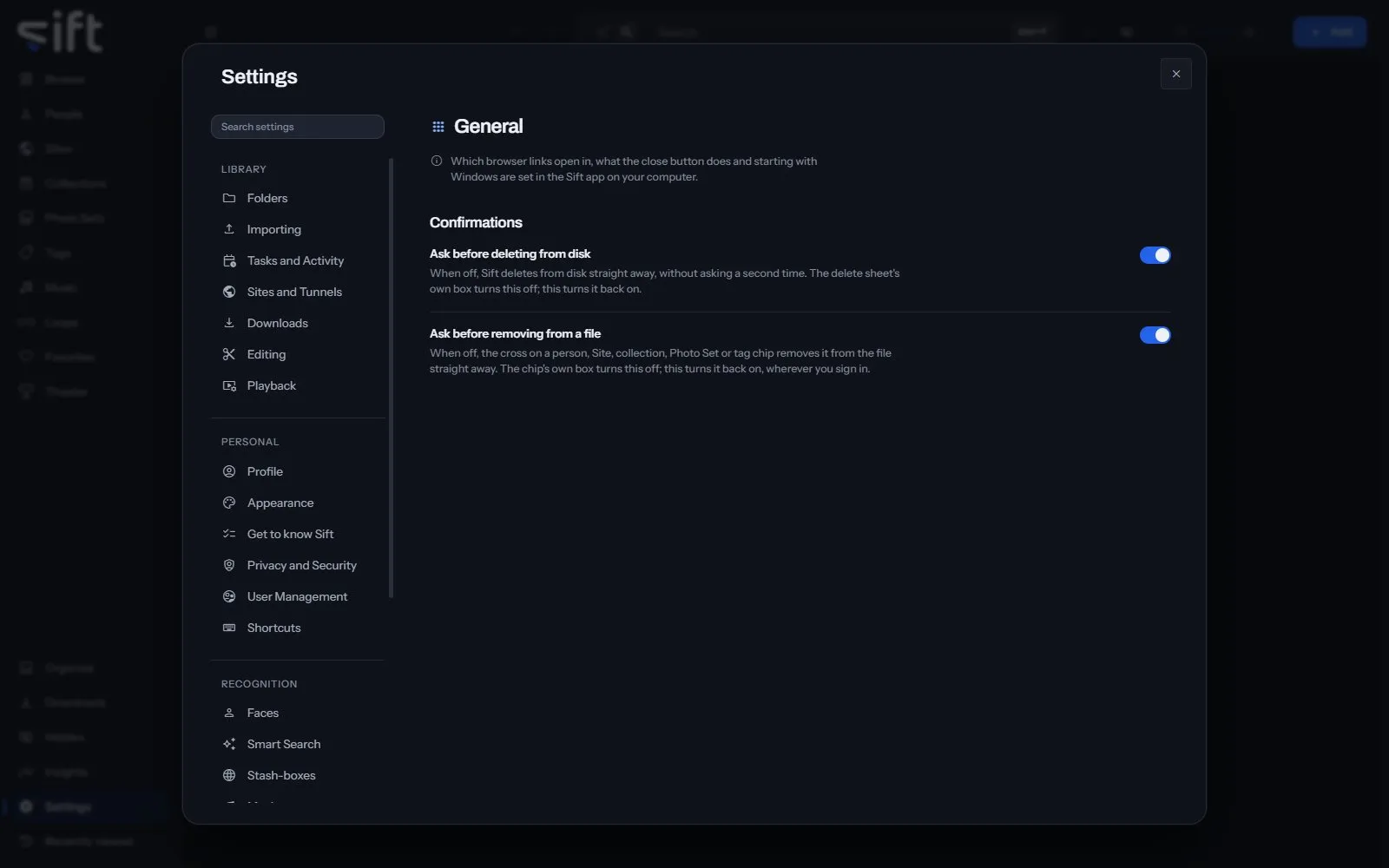
Task: Open the Stash-boxes settings section
Action: coord(297,775)
